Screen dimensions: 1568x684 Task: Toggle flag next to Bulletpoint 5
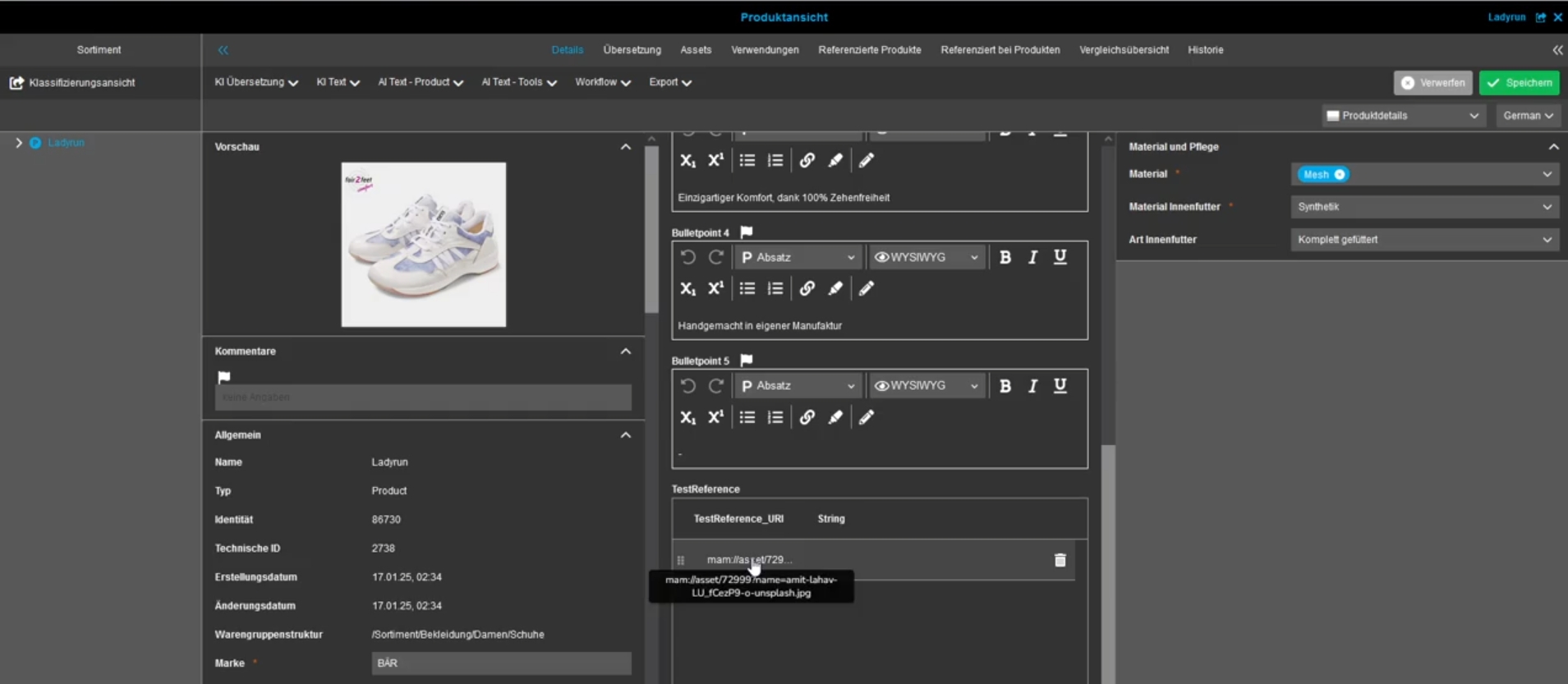pos(746,360)
